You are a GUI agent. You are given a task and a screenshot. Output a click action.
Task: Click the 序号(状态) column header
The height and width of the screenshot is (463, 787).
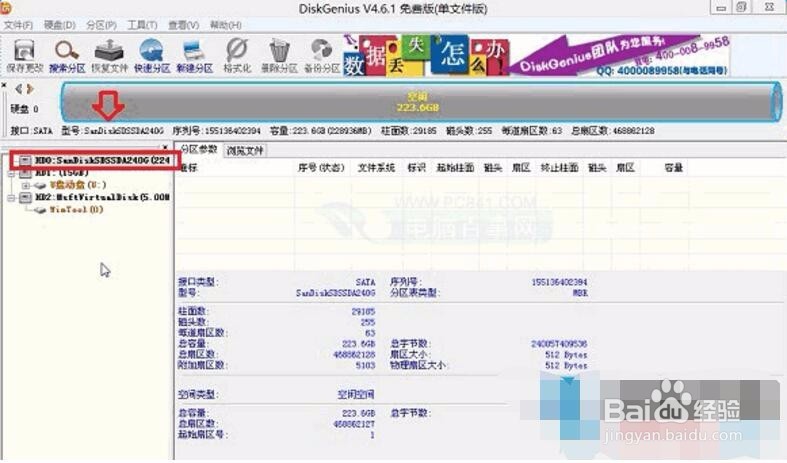(x=321, y=168)
